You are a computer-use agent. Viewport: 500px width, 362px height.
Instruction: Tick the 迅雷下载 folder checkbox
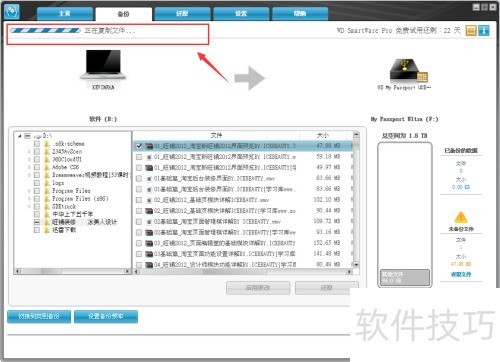(x=37, y=230)
